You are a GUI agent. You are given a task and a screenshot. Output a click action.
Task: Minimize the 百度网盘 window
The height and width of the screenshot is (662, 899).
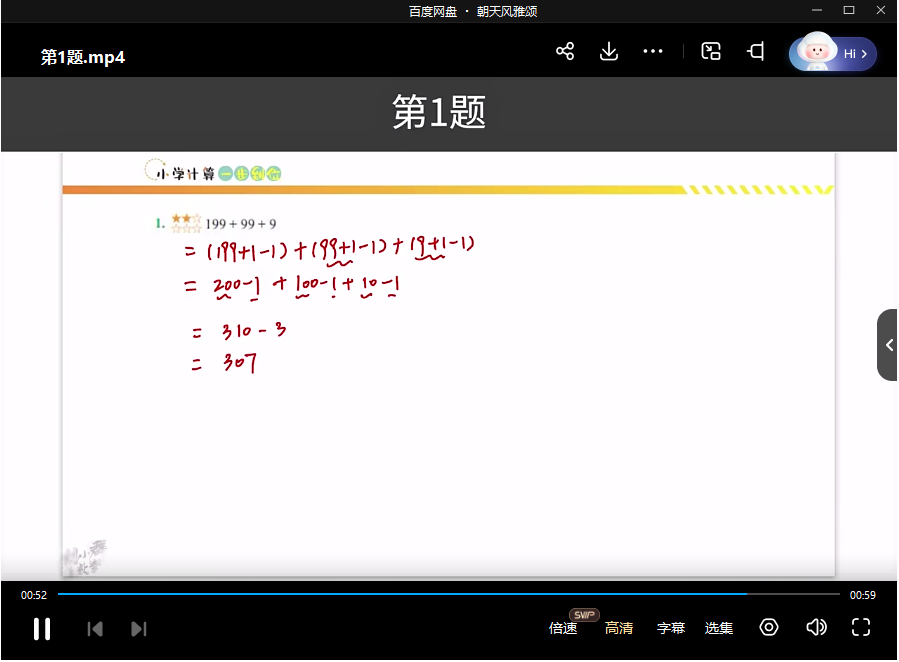[817, 10]
